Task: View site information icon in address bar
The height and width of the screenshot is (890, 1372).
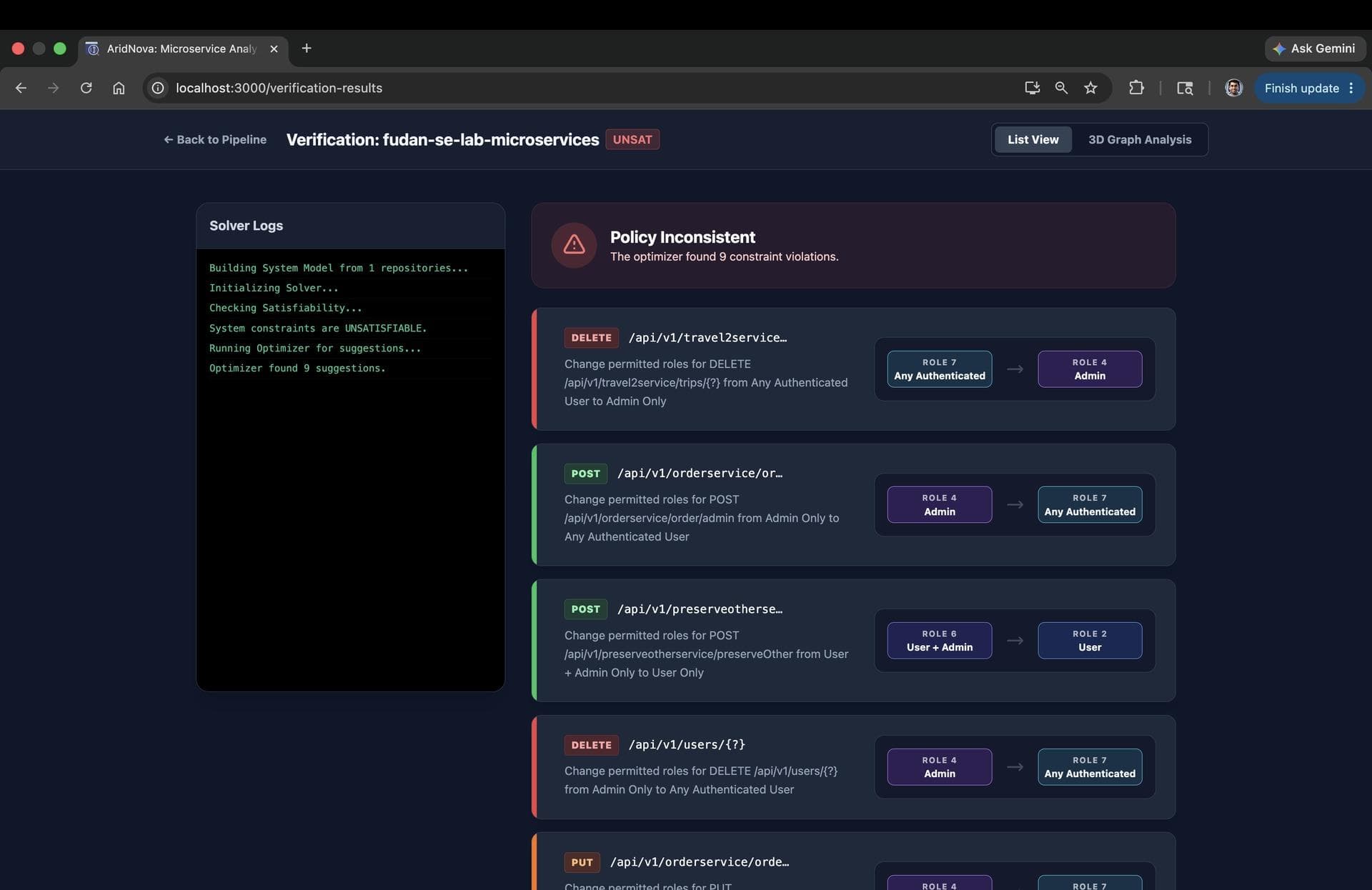Action: (x=158, y=88)
